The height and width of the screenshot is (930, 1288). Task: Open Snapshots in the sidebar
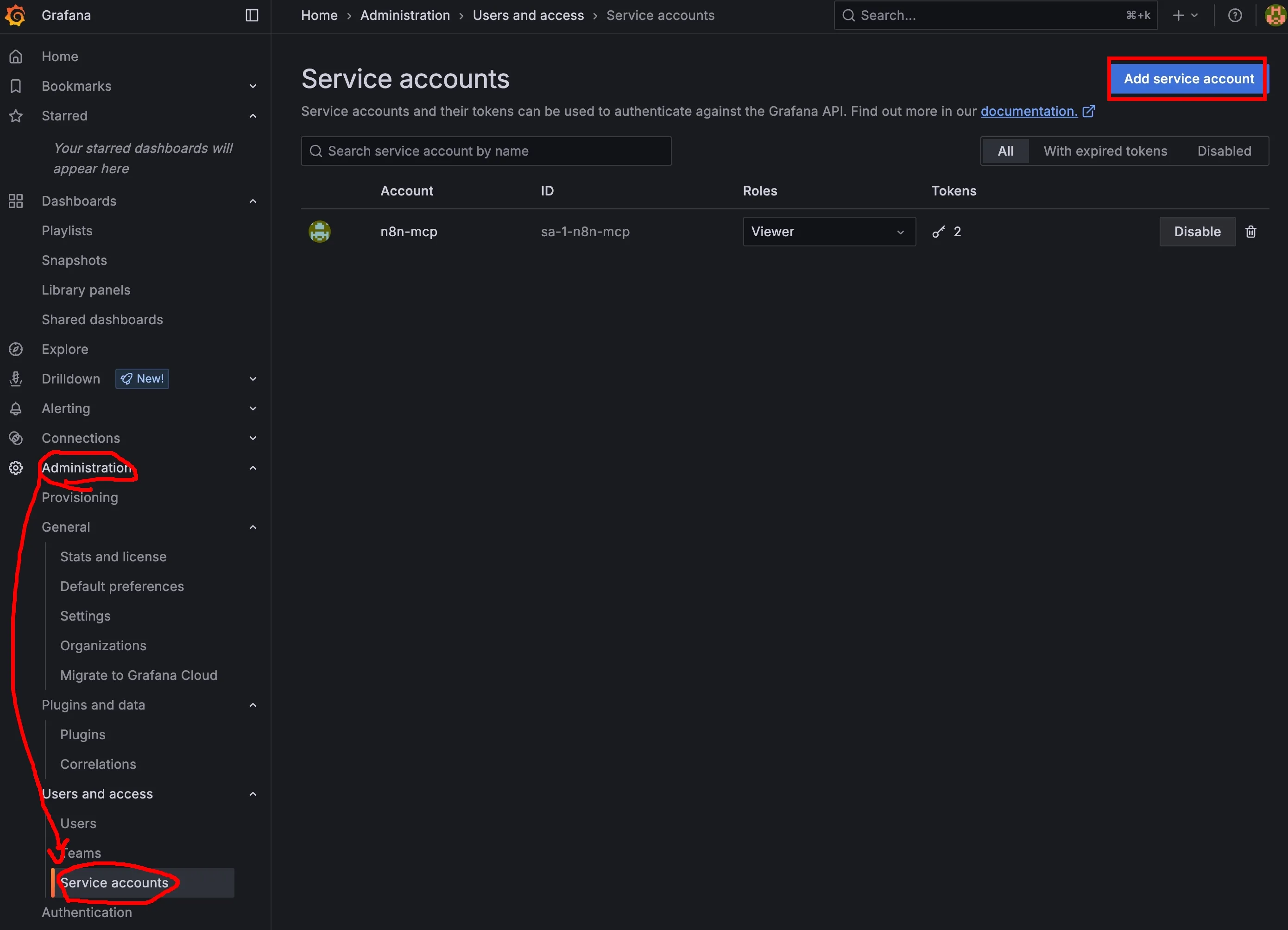[75, 260]
